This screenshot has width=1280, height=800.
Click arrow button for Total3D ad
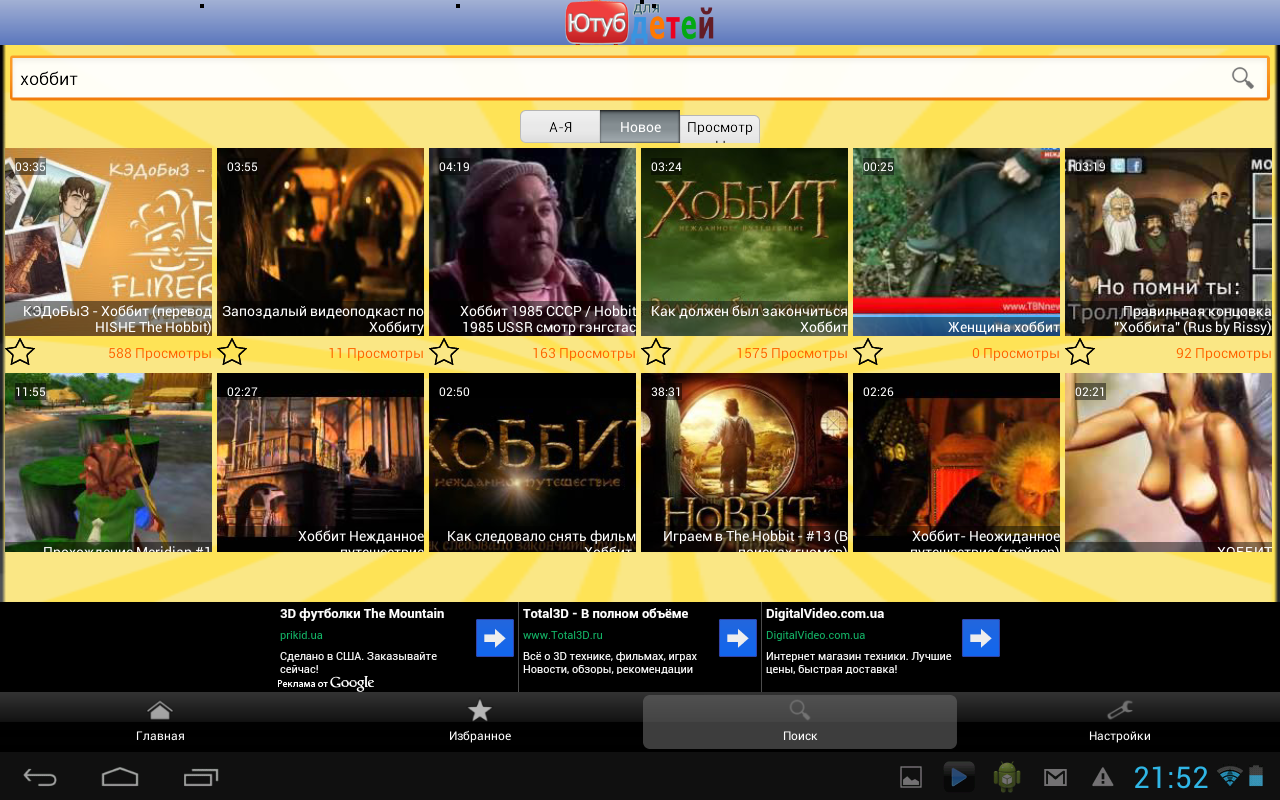[738, 638]
